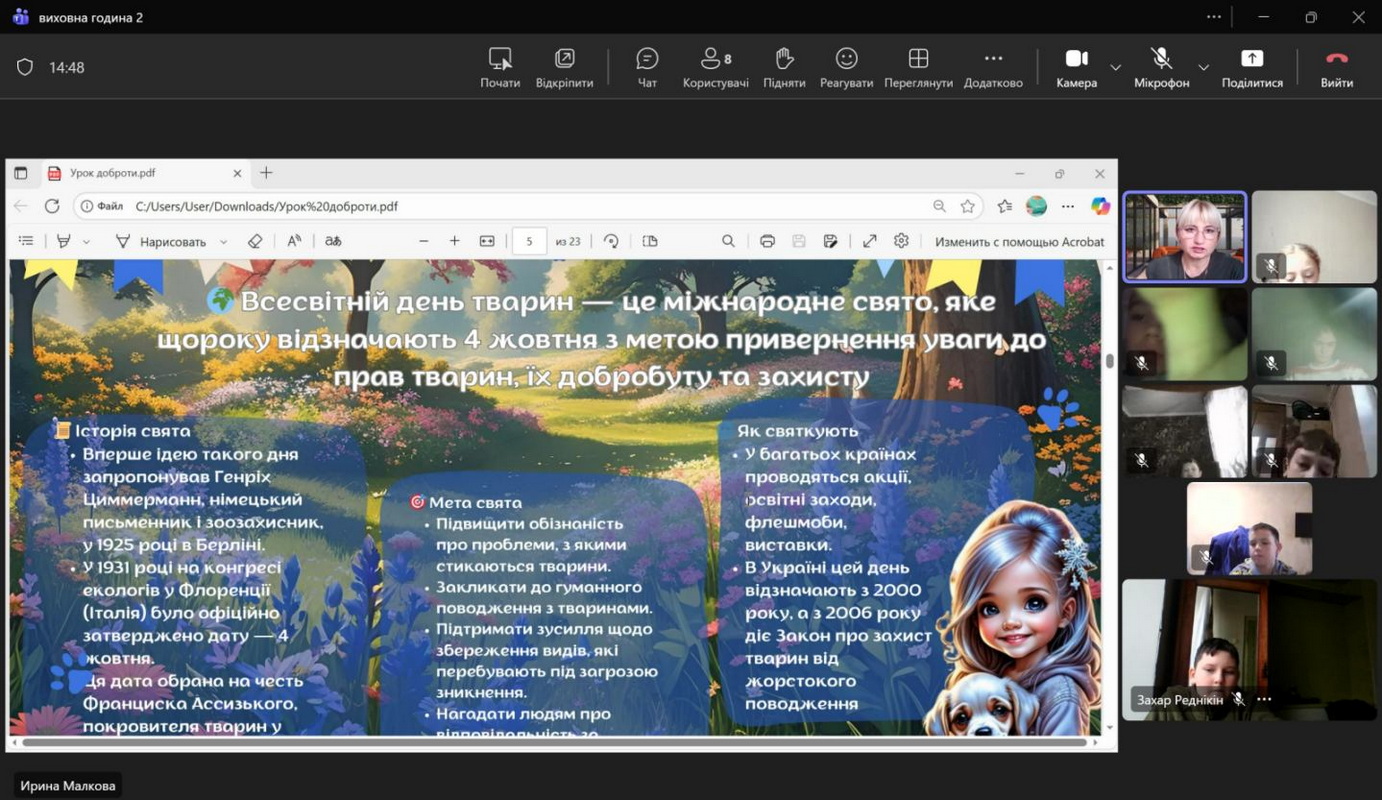1382x800 pixels.
Task: Unpin shared content with Відкріпити
Action: (564, 67)
